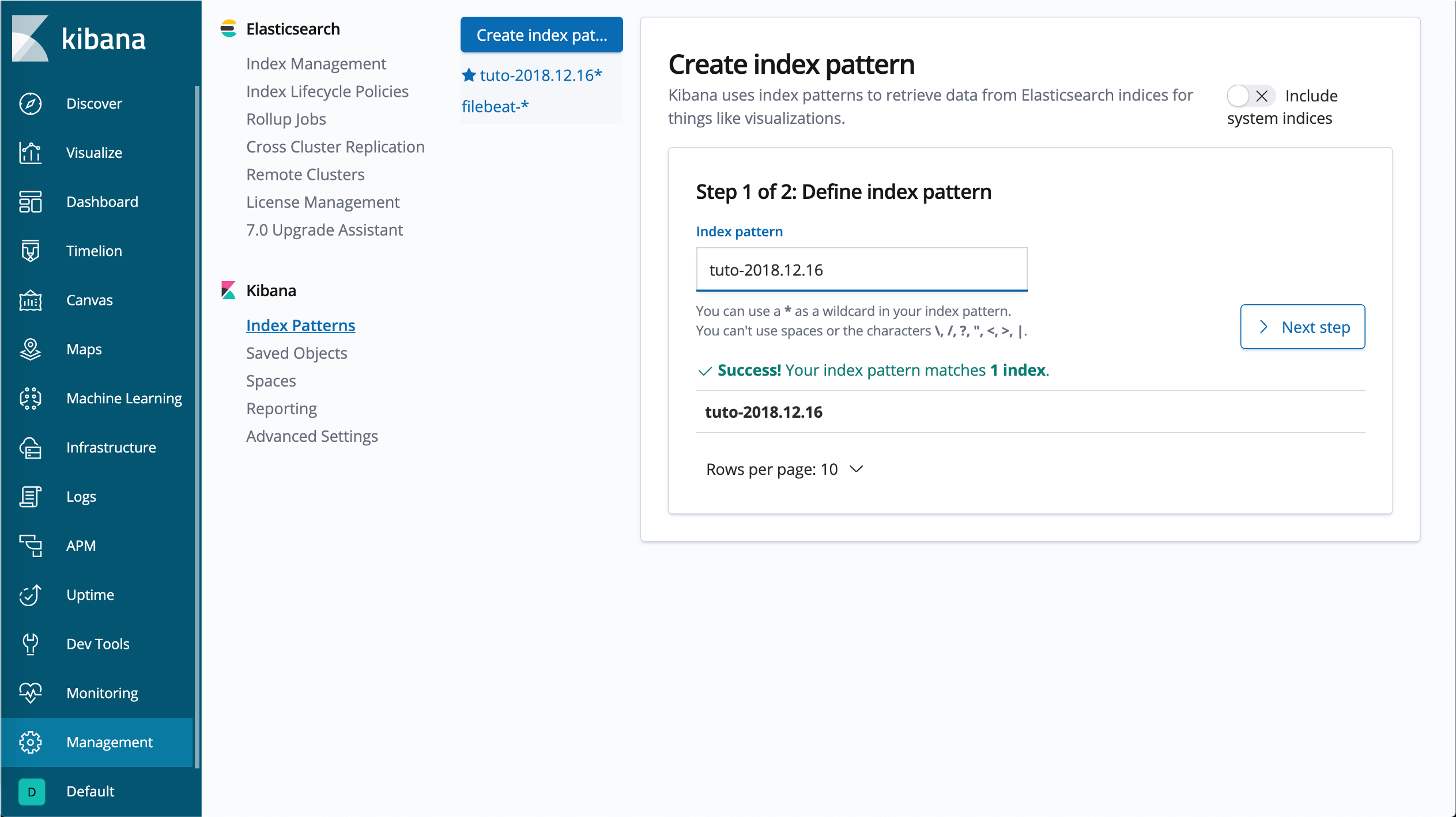This screenshot has width=1456, height=817.
Task: Open Discover via compass icon
Action: (x=30, y=104)
